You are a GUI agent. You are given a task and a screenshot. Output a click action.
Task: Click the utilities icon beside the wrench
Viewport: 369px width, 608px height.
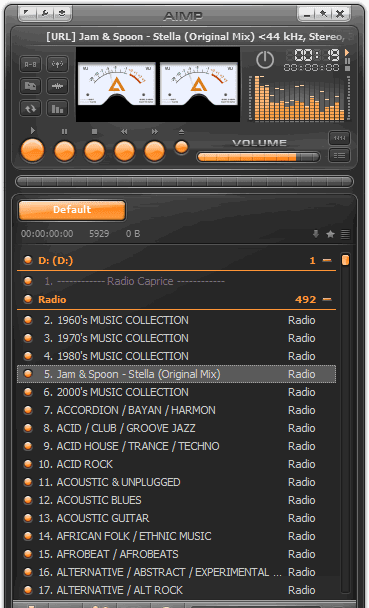(x=62, y=14)
